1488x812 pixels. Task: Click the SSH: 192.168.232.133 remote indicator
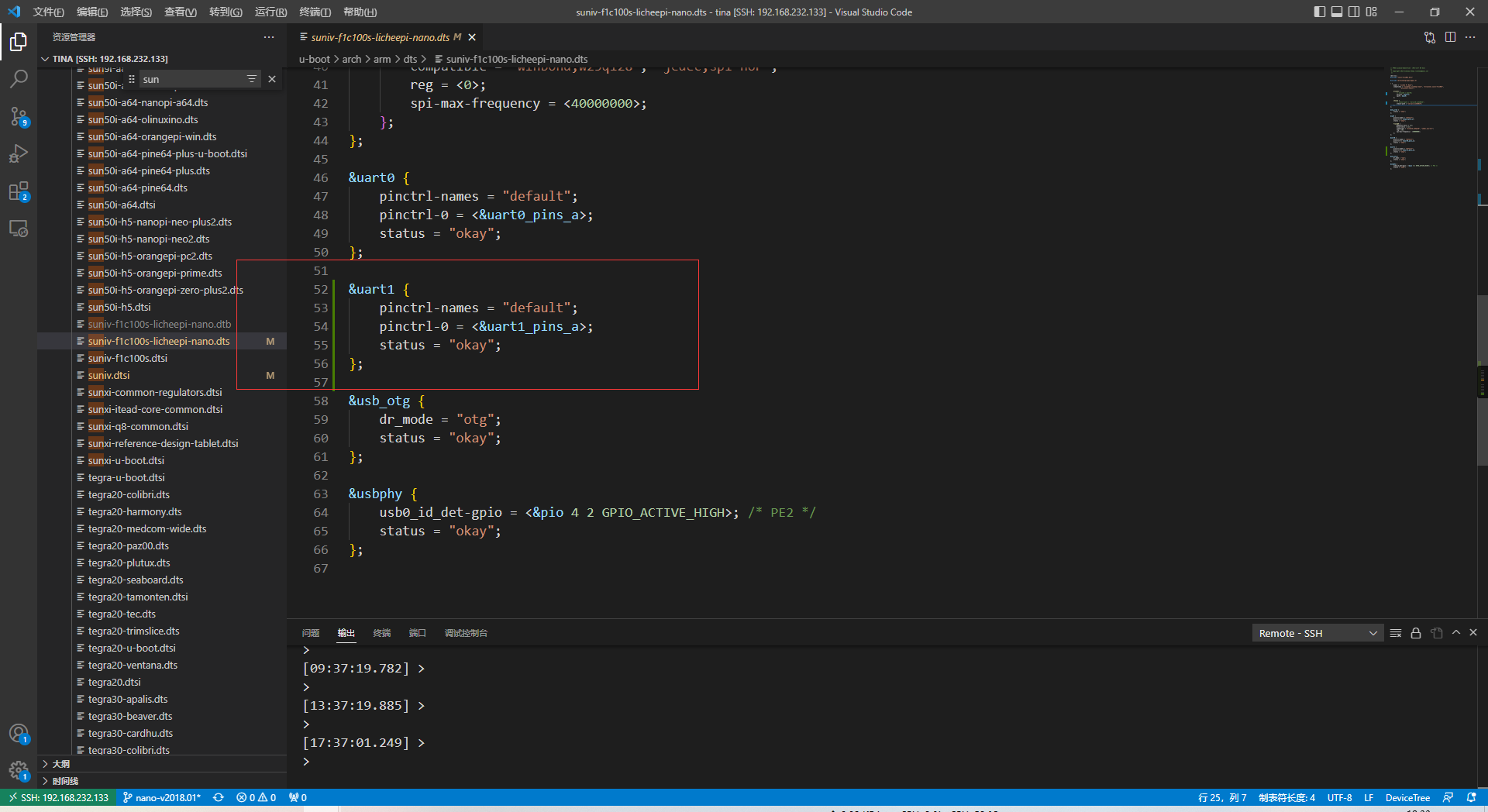[x=58, y=797]
